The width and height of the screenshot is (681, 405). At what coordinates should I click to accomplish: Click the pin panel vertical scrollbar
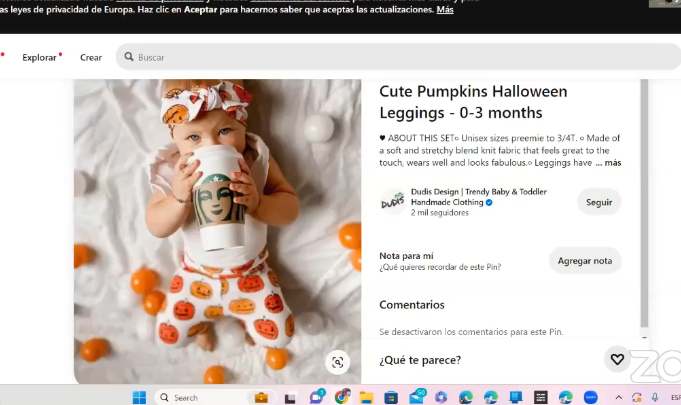pyautogui.click(x=644, y=200)
